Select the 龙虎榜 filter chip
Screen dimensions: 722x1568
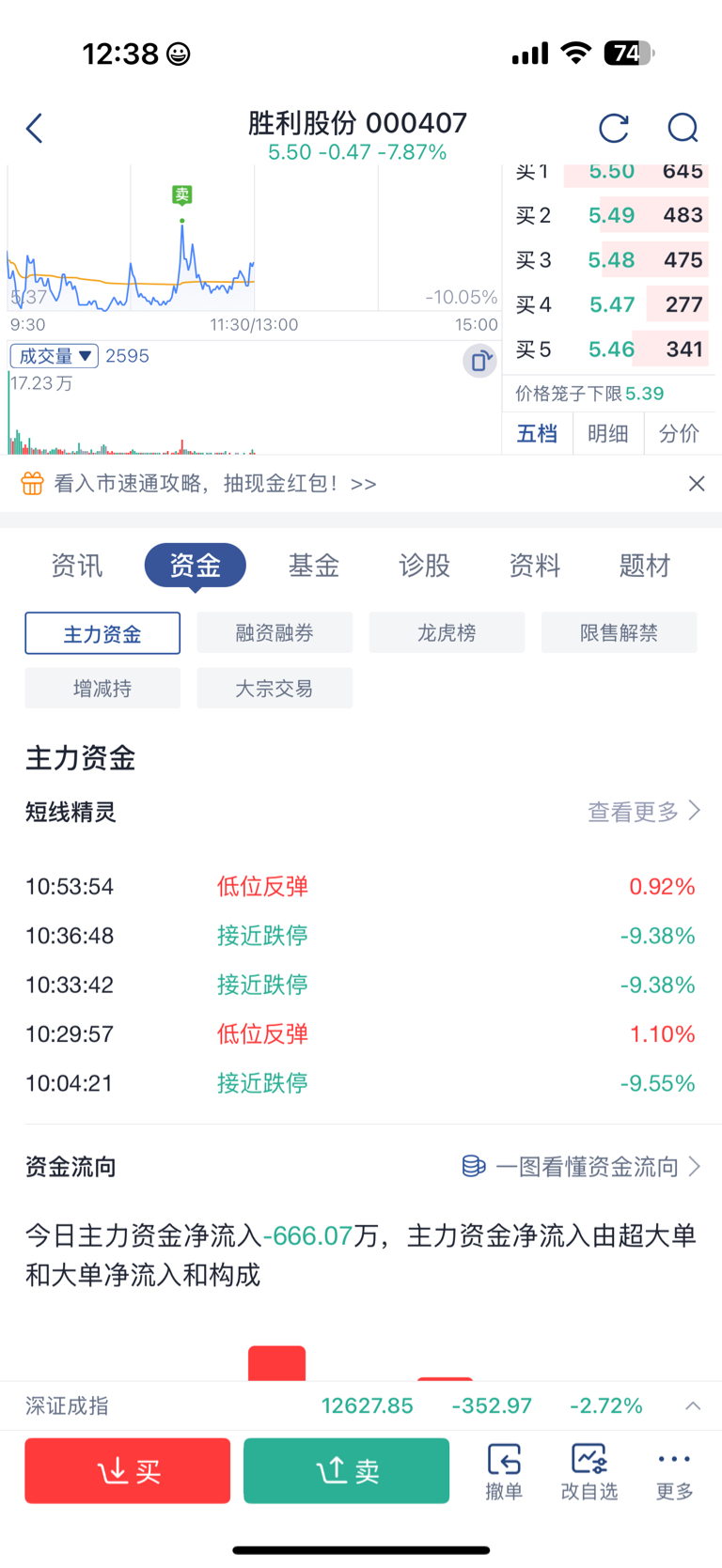447,633
